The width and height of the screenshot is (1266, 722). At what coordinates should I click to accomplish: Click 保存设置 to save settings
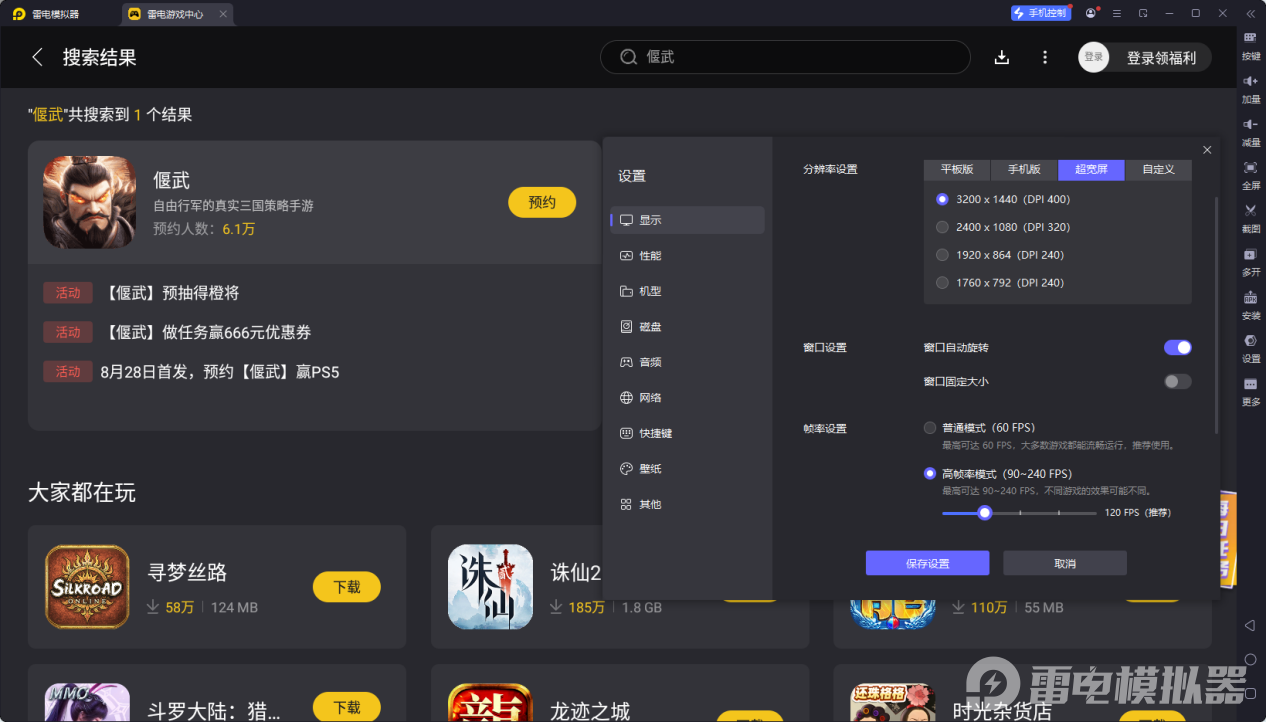(x=927, y=563)
